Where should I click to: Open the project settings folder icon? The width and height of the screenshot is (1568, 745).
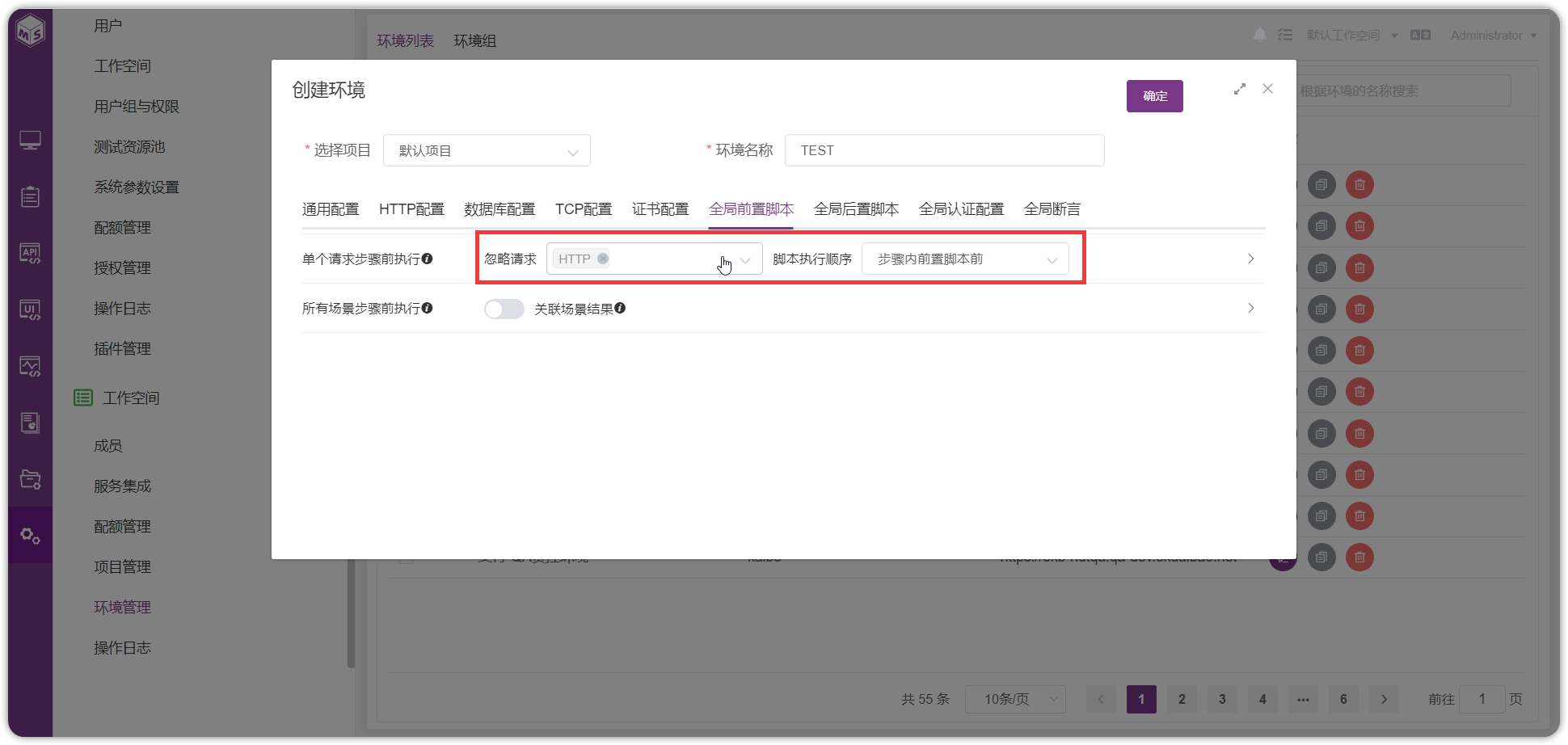pos(31,479)
